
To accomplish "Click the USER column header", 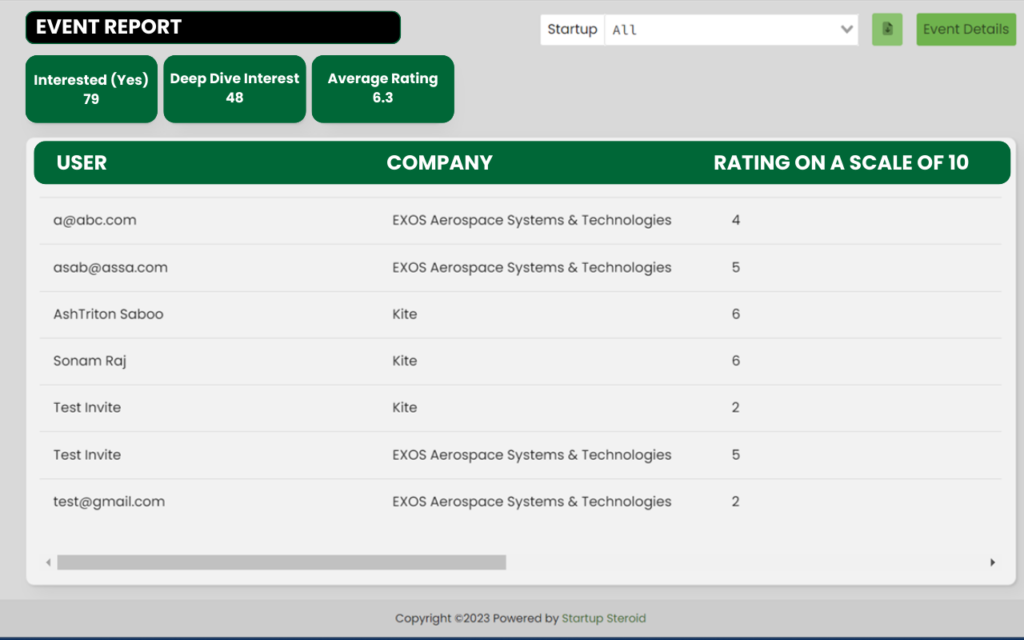I will pyautogui.click(x=82, y=163).
